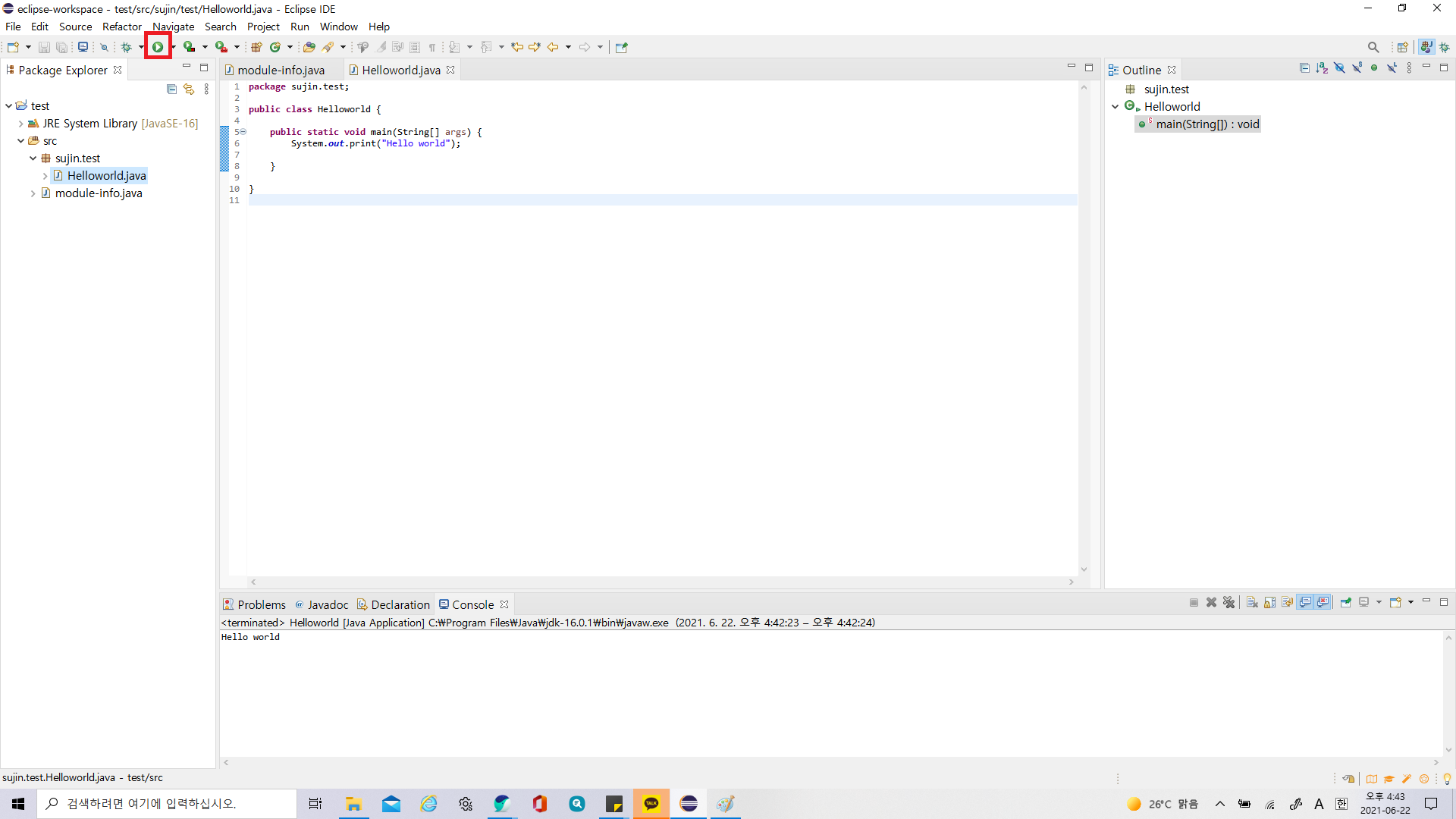Click the Pin Console icon
This screenshot has width=1456, height=819.
[1346, 602]
